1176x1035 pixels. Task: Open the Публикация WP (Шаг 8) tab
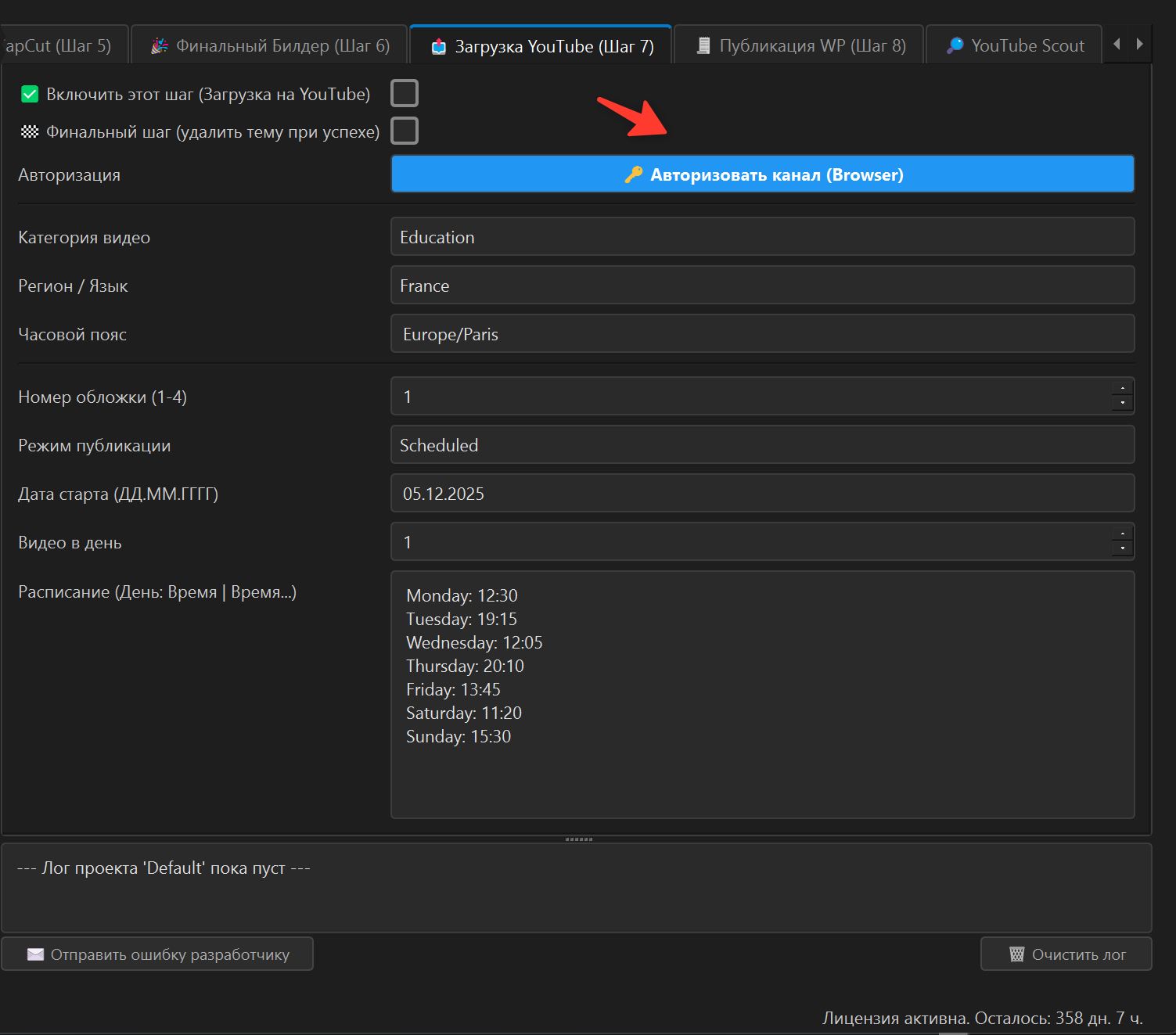coord(799,45)
